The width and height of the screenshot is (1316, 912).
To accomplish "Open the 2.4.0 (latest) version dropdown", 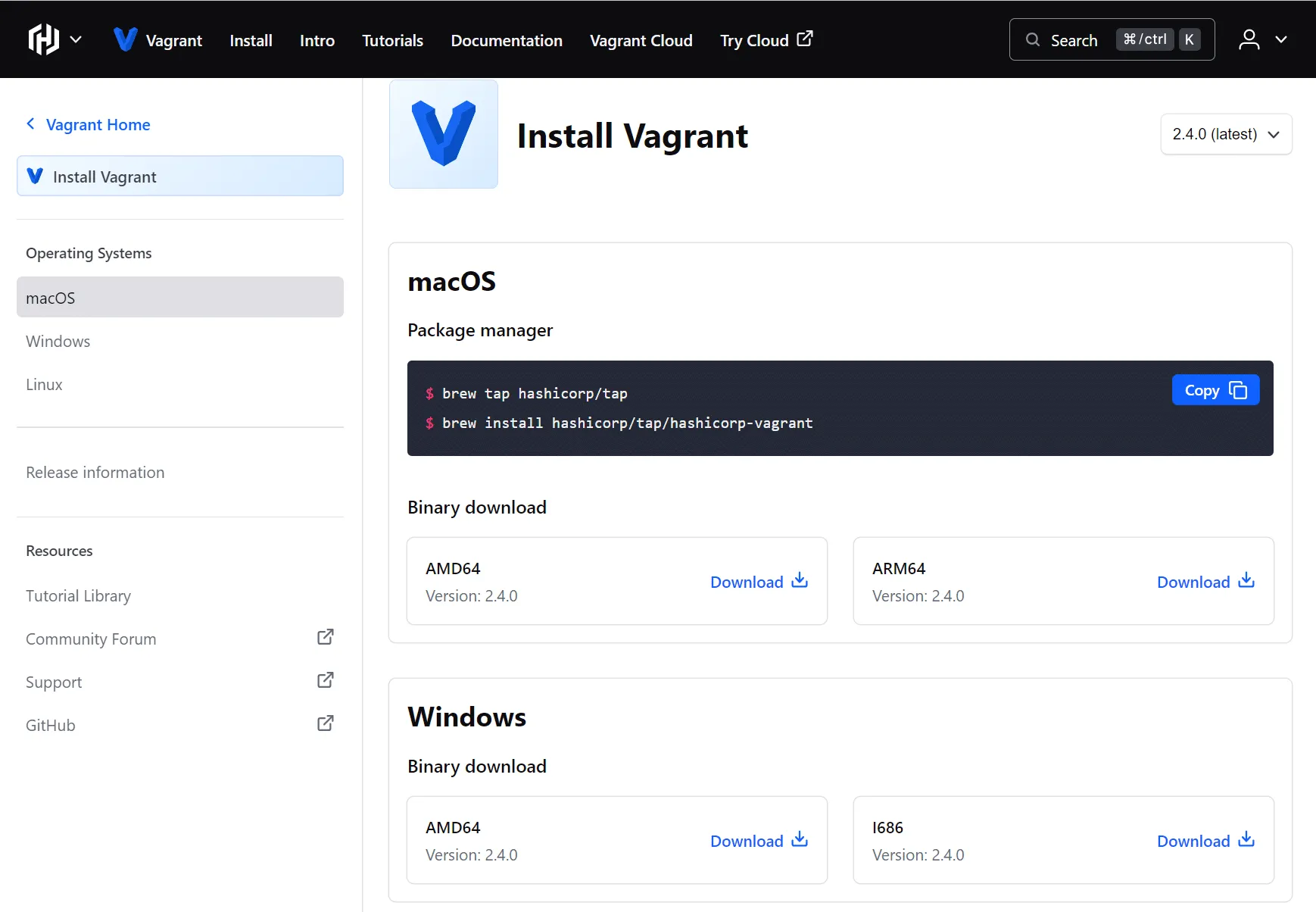I will (x=1226, y=134).
